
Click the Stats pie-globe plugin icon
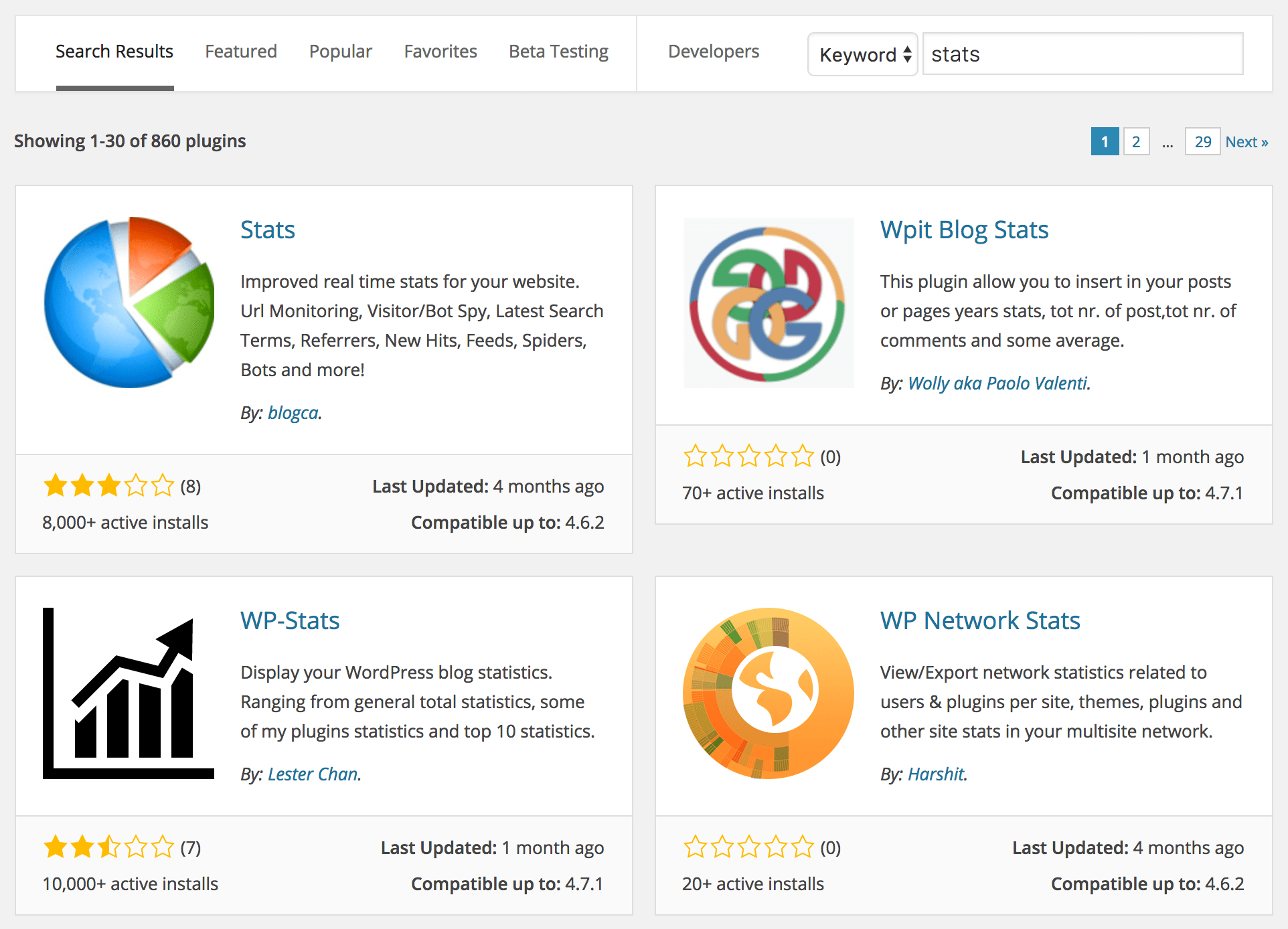pyautogui.click(x=129, y=303)
